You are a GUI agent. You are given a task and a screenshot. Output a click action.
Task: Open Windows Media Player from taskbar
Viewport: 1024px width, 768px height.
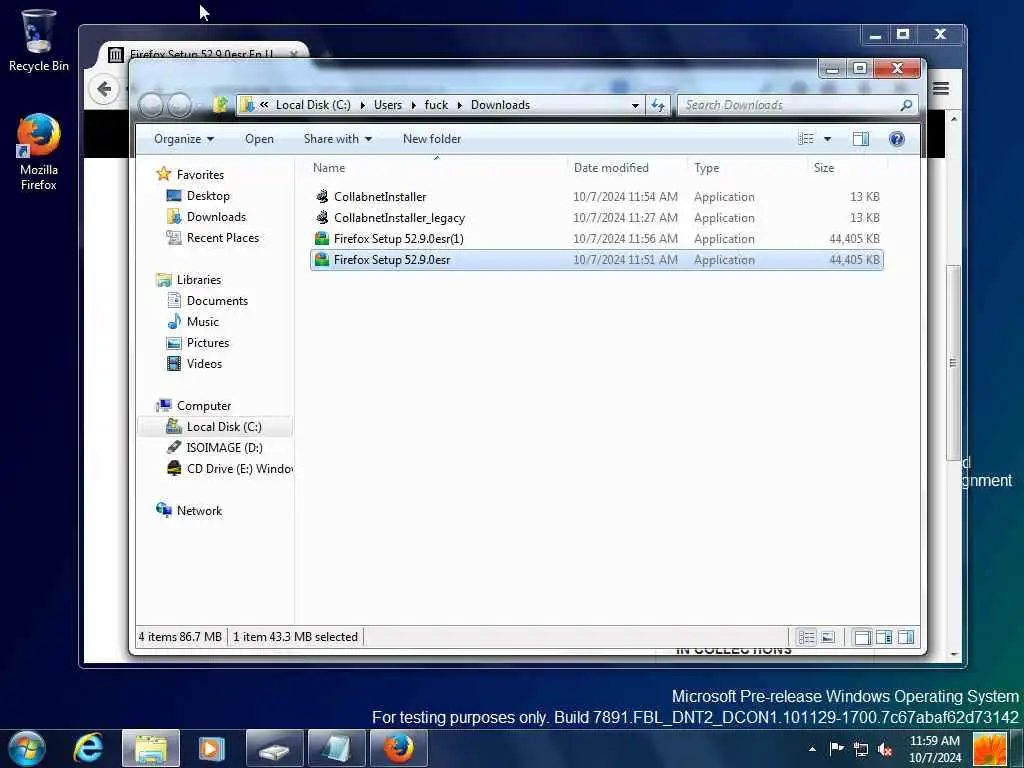click(x=212, y=748)
